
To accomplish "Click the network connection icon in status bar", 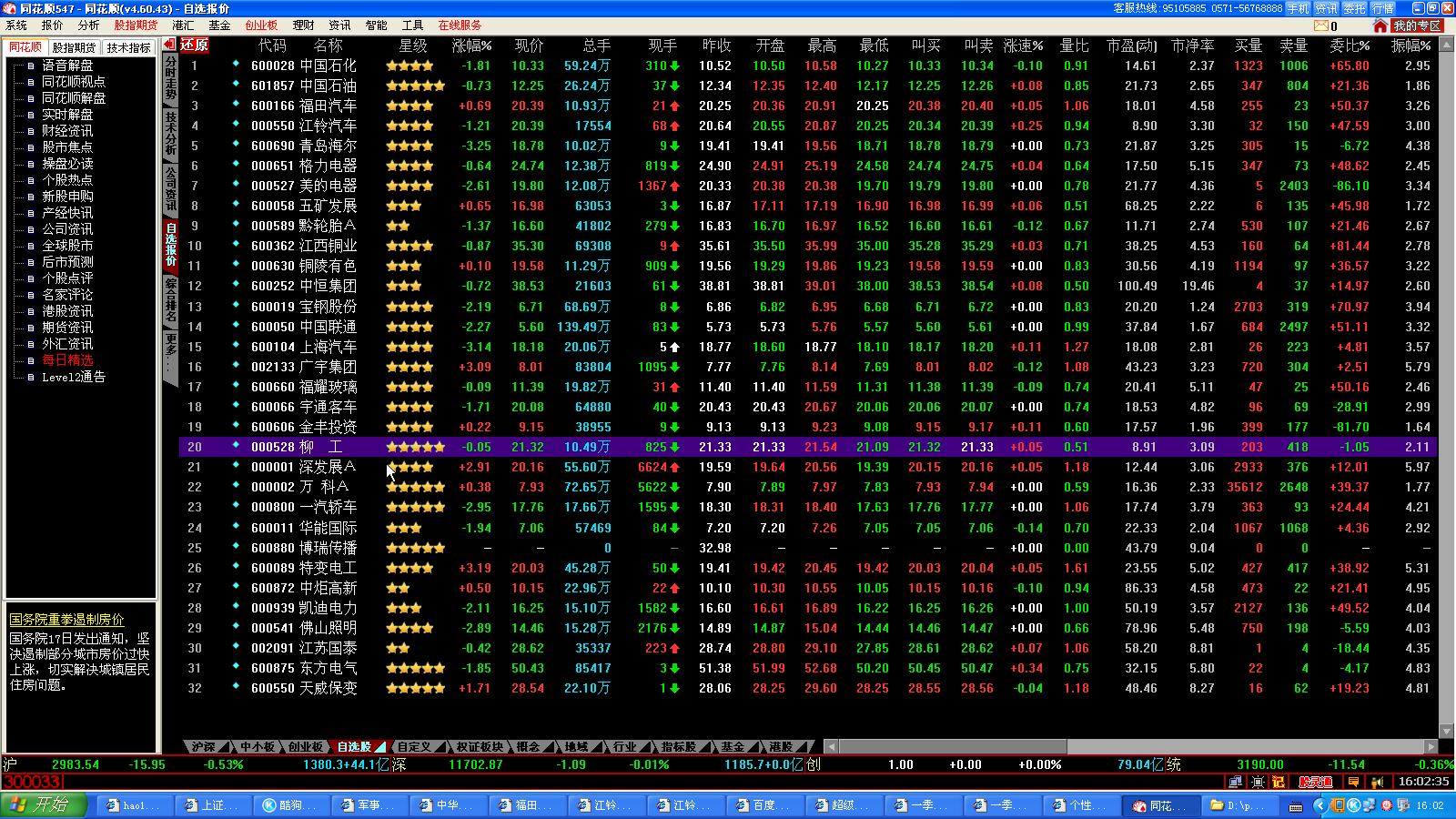I will (1235, 782).
